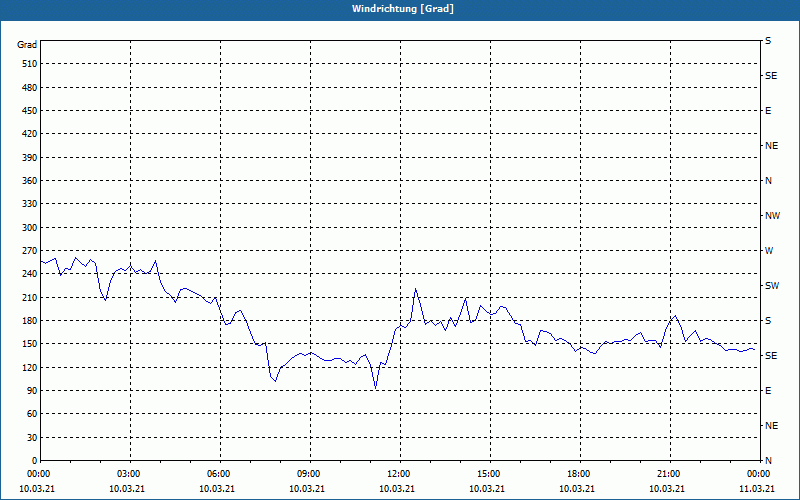Click the 10.03.21 date under 21:00
Screen dimensions: 800x500
click(x=667, y=488)
